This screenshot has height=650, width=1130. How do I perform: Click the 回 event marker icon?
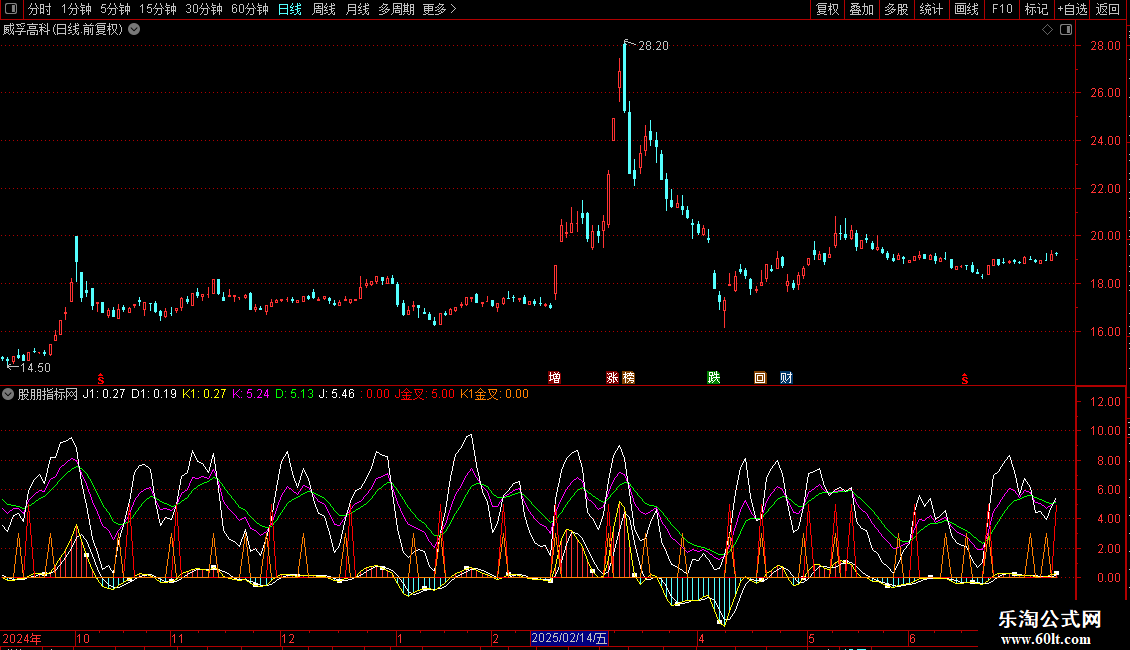click(760, 378)
